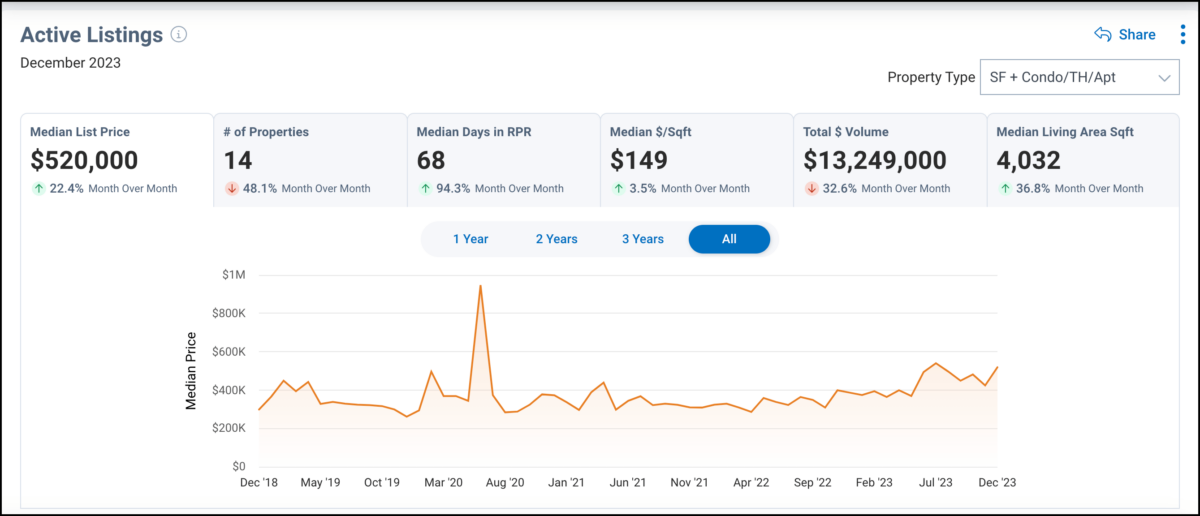
Task: Switch chart range to 2 Years
Action: coord(556,239)
